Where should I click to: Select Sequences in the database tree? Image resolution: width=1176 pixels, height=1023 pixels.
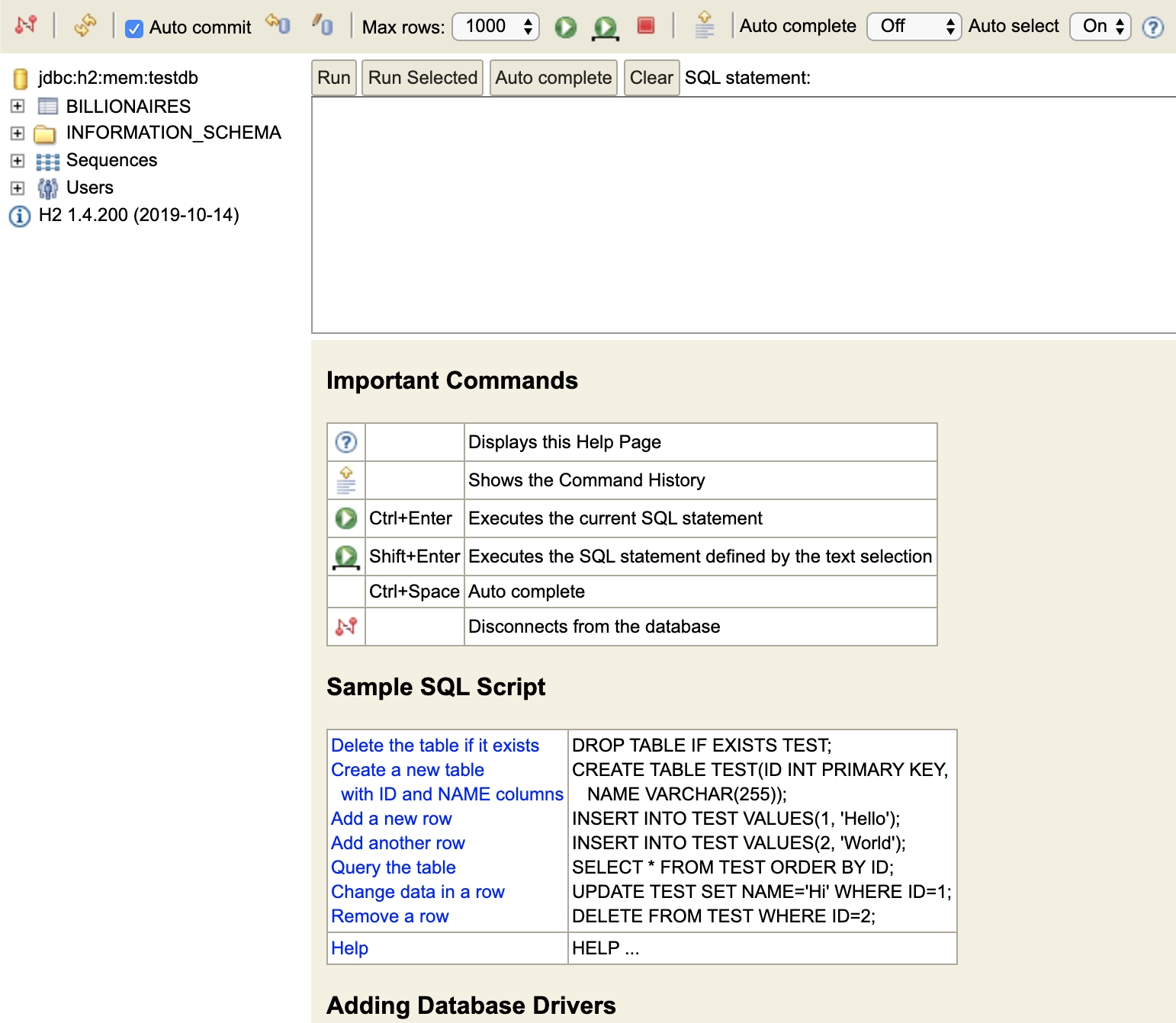click(111, 160)
